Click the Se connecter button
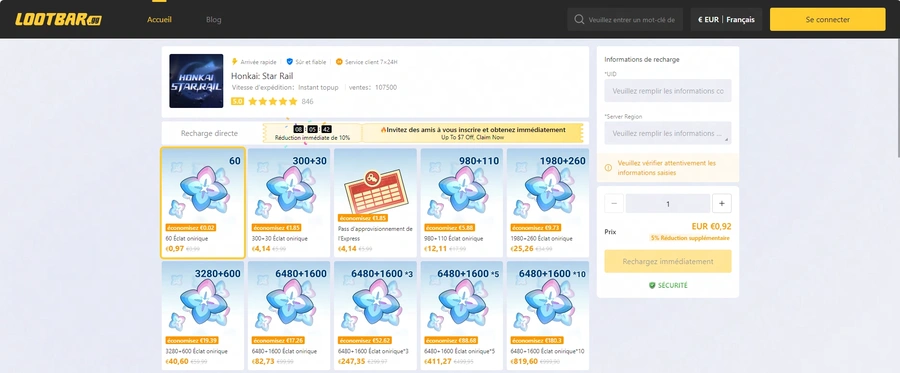This screenshot has height=373, width=900. coord(828,20)
